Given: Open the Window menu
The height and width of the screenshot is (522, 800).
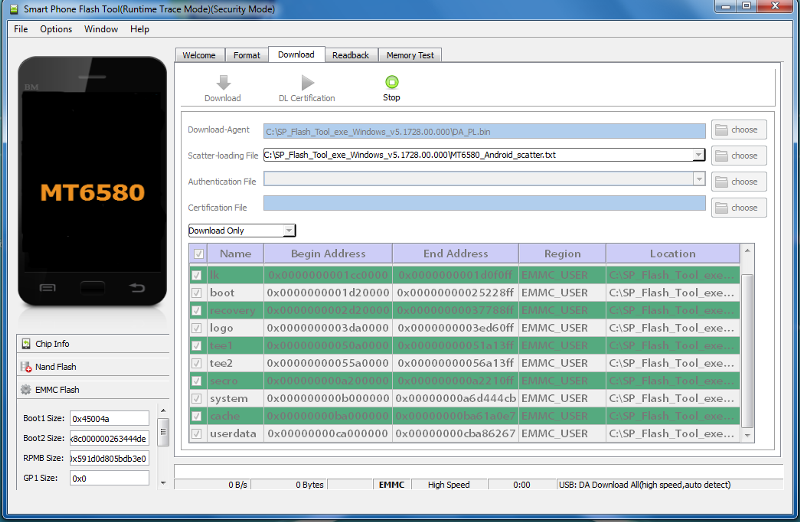Looking at the screenshot, I should 101,29.
